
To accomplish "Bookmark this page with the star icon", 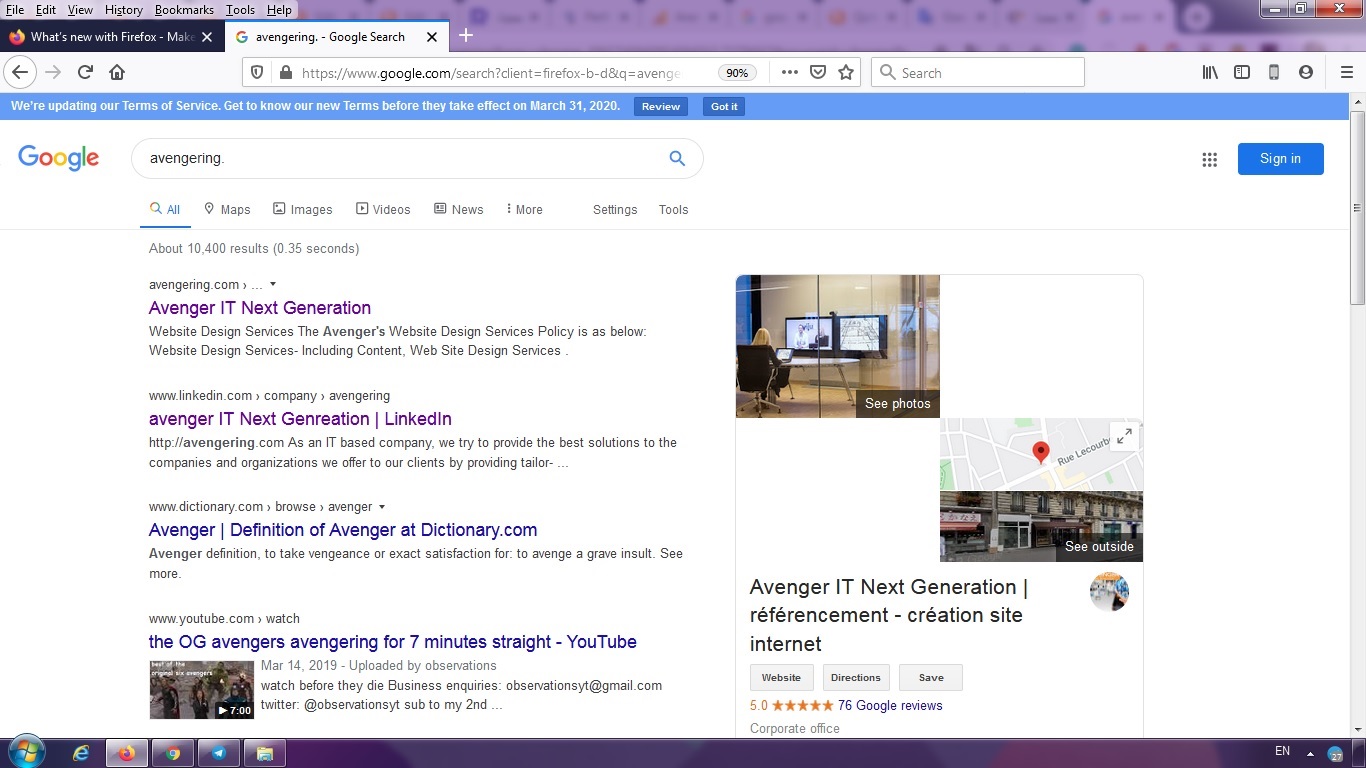I will 846,72.
